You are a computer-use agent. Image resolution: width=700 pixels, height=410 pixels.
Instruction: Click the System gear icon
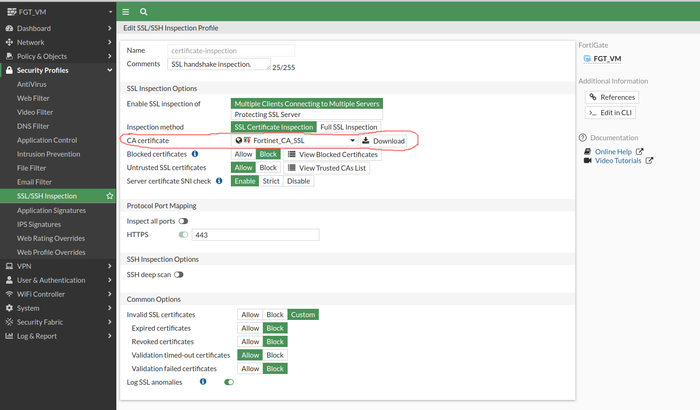coord(9,308)
